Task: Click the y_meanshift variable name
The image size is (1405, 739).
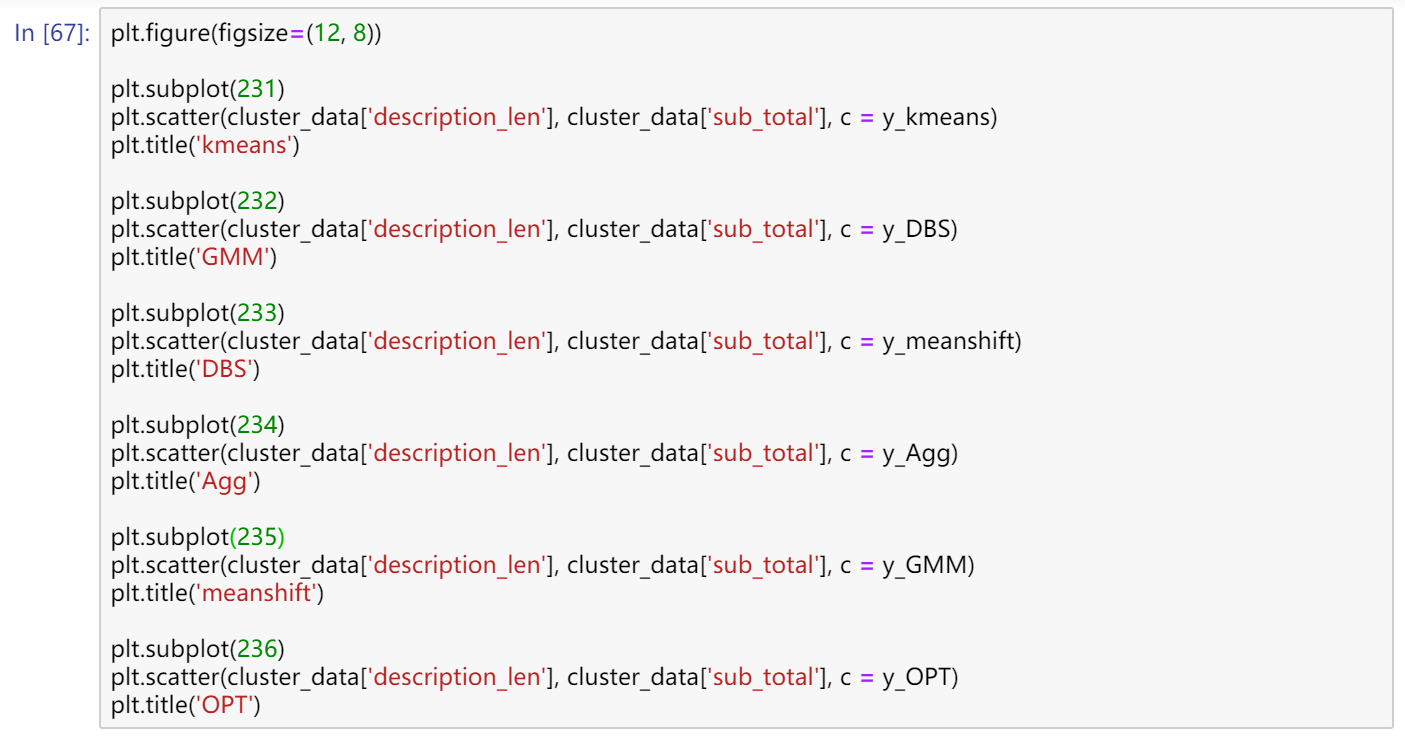Action: click(948, 342)
